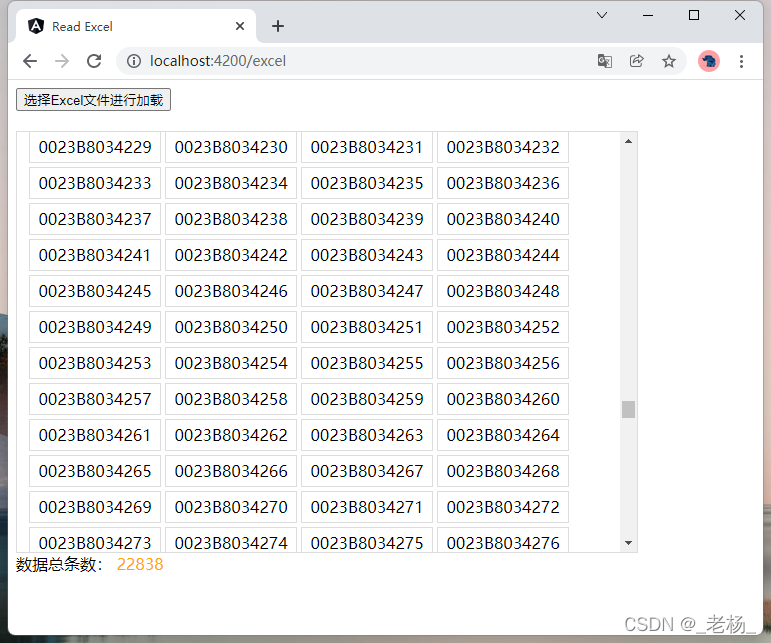
Task: Click code 0023B8034261
Action: tap(95, 435)
